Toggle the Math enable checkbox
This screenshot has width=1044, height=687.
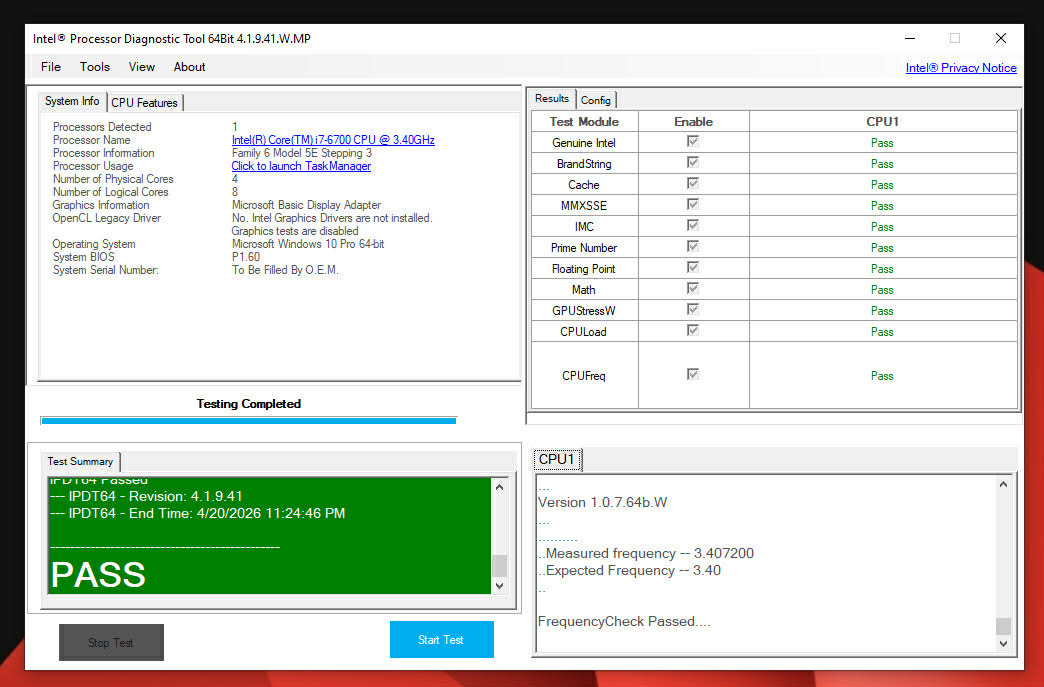692,288
